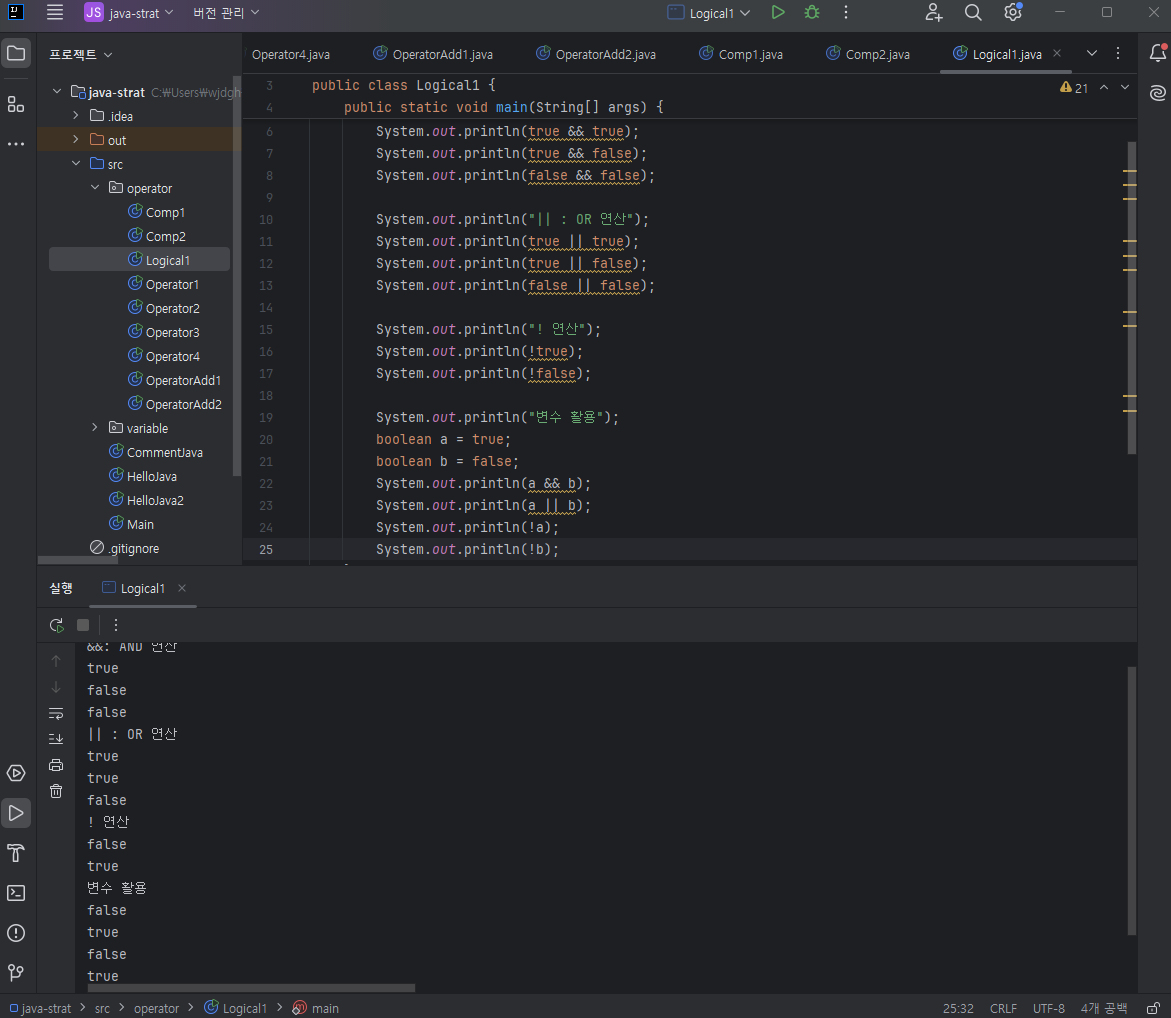Collapse the operator package in tree
Viewport: 1171px width, 1018px height.
coord(95,188)
